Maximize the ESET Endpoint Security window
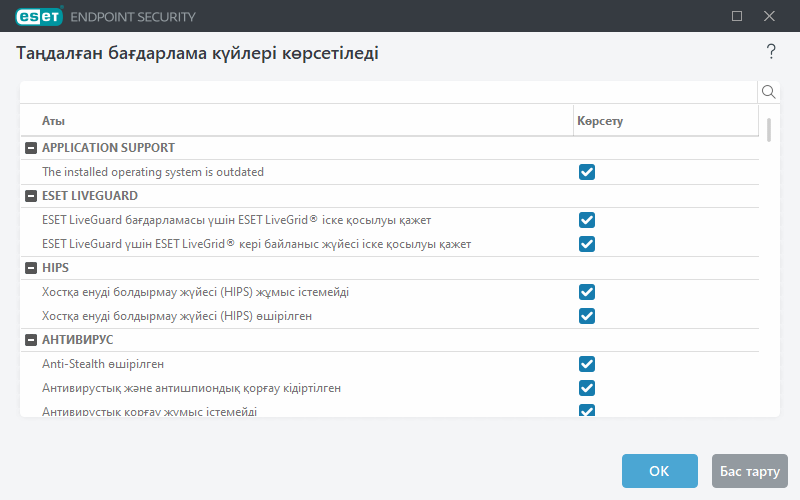The height and width of the screenshot is (500, 800). pos(737,16)
